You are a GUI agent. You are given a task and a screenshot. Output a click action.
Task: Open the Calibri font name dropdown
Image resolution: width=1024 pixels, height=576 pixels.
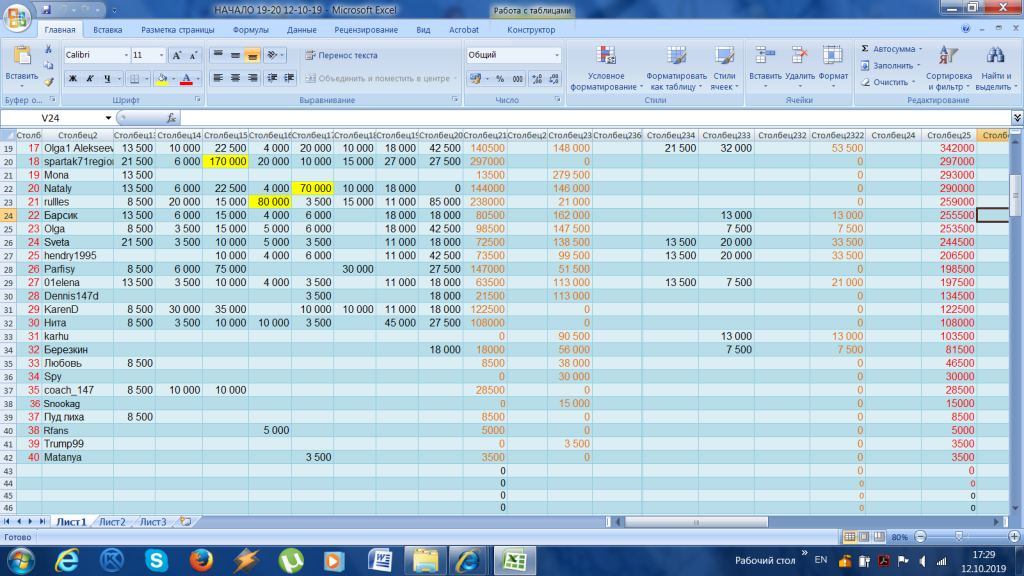[x=126, y=55]
